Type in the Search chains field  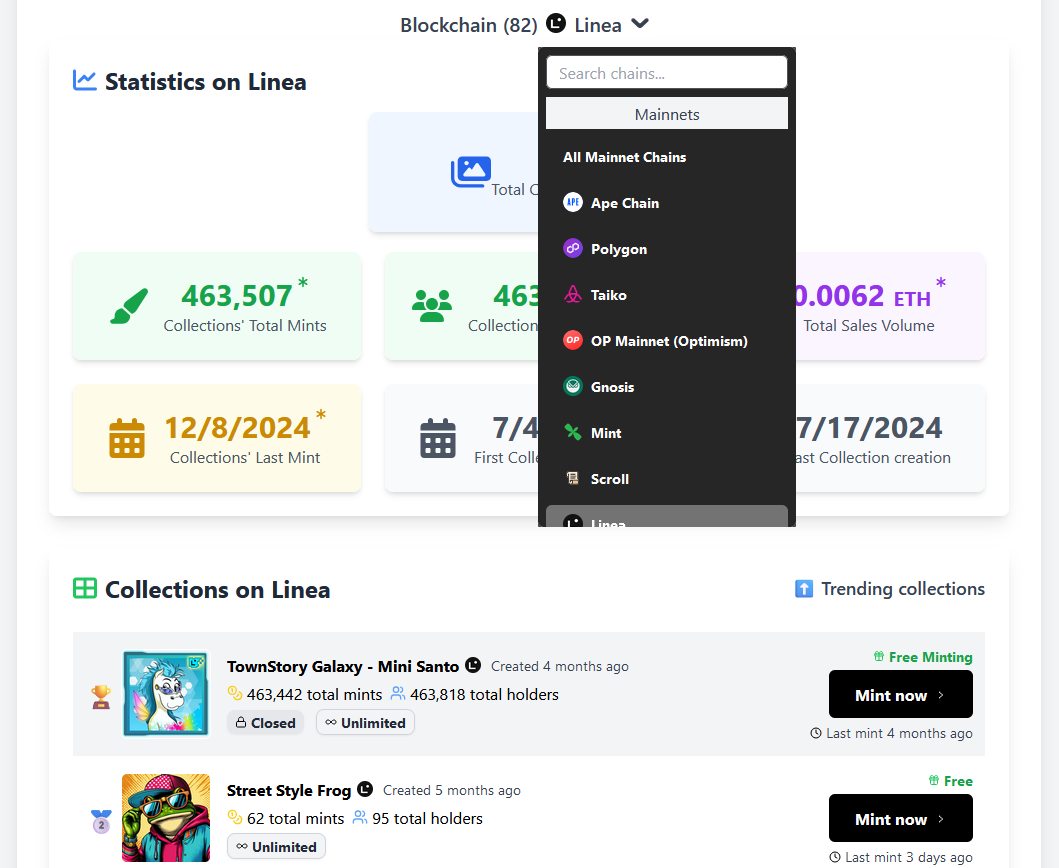coord(666,73)
